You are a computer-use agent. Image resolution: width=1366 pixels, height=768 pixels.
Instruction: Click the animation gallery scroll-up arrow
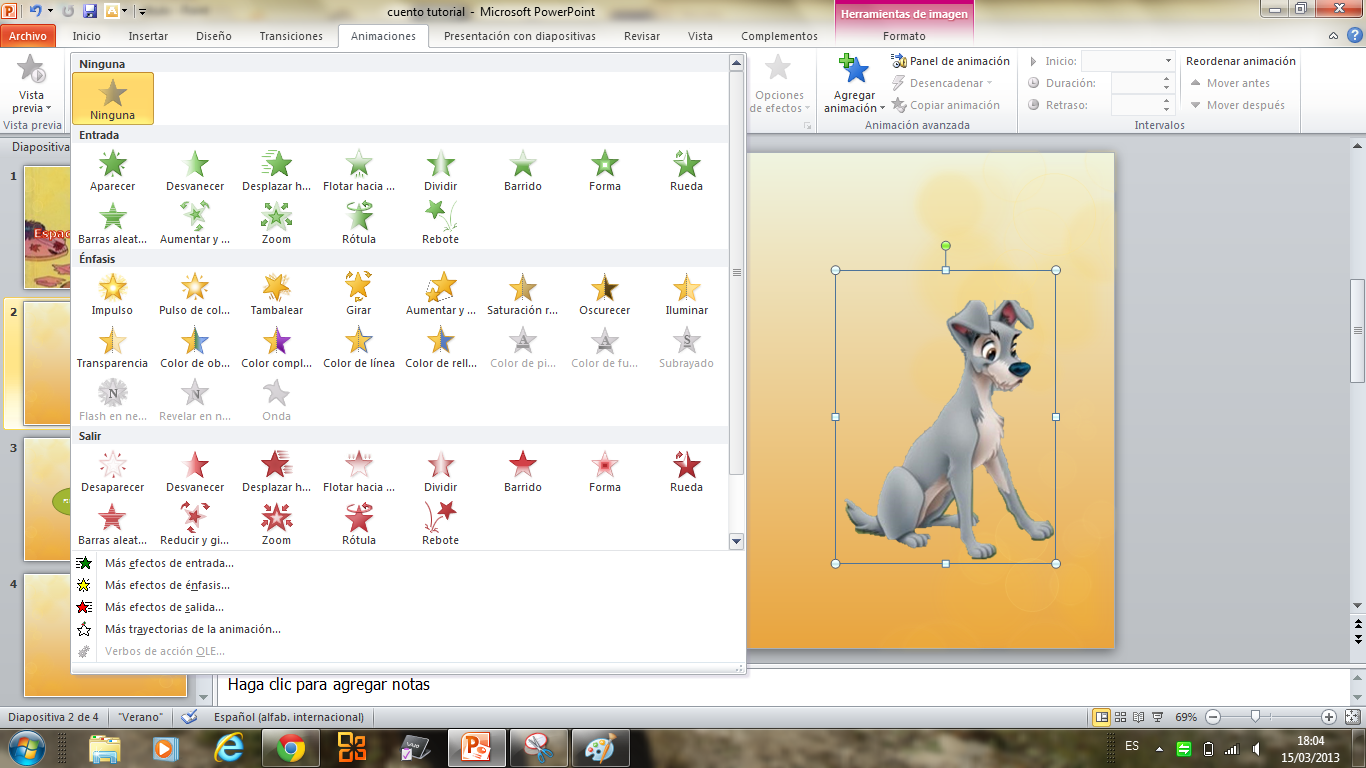coord(737,62)
